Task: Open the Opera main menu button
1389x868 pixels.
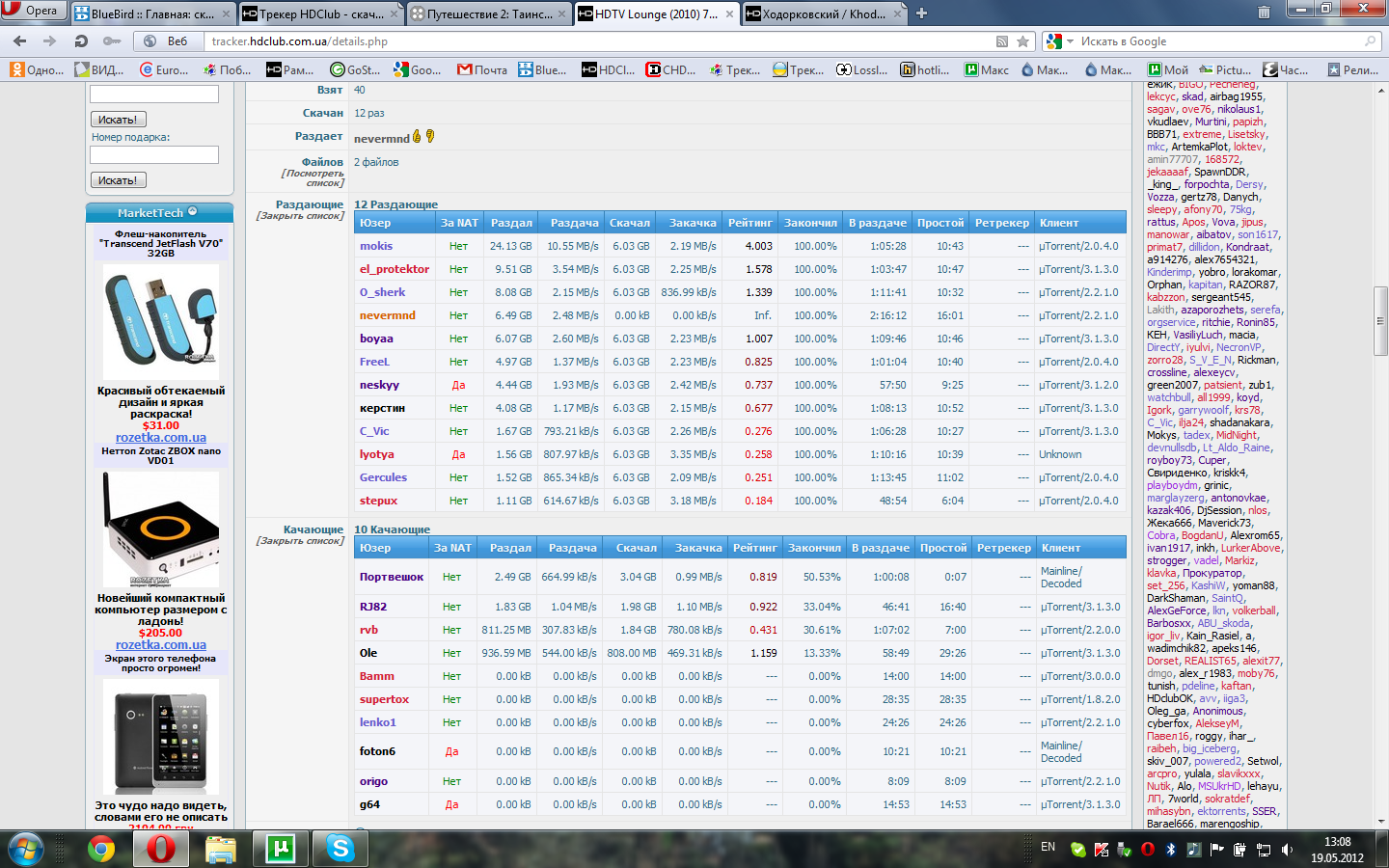Action: (x=33, y=11)
